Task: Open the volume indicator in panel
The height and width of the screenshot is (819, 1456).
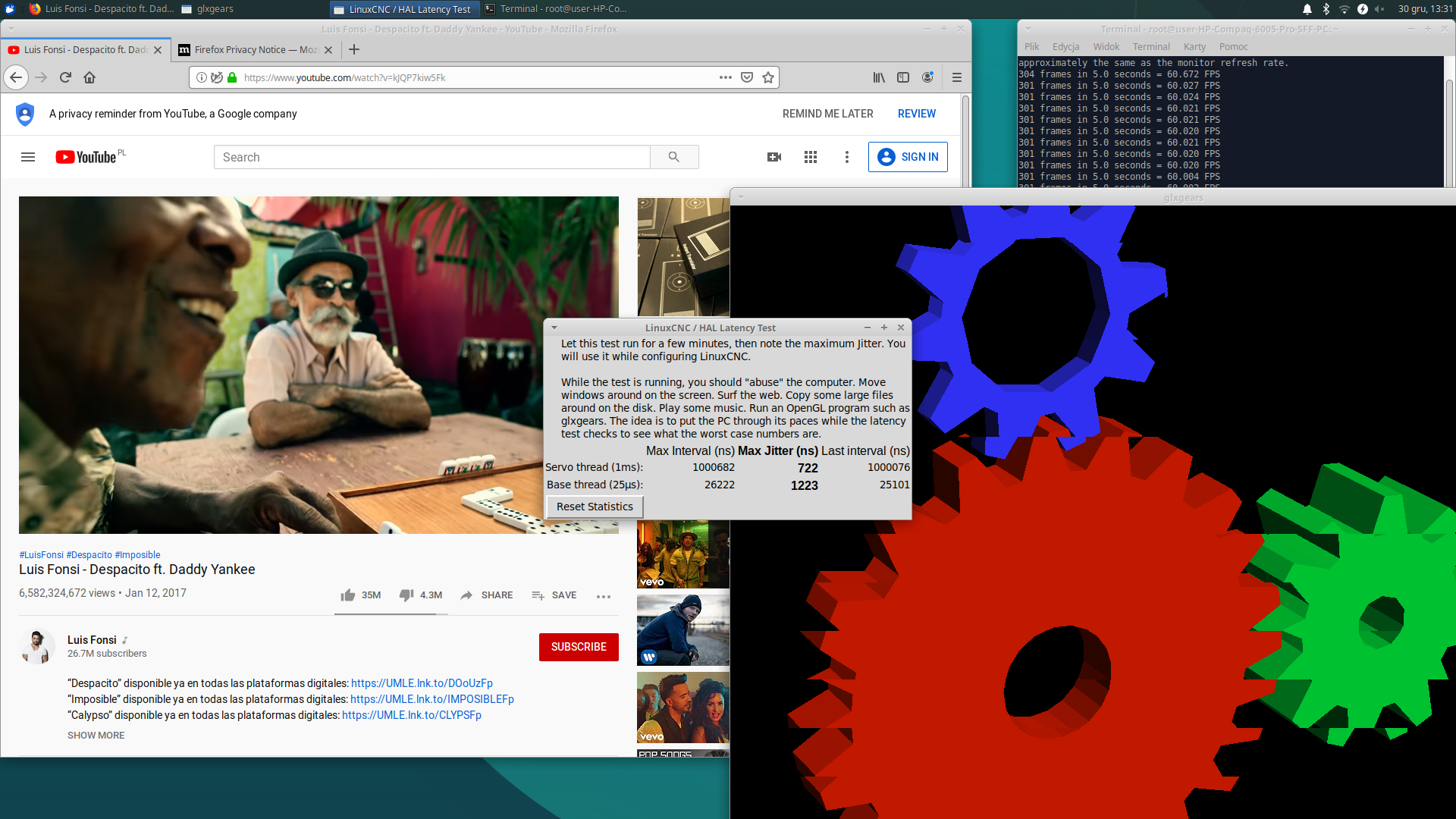Action: 1380,9
